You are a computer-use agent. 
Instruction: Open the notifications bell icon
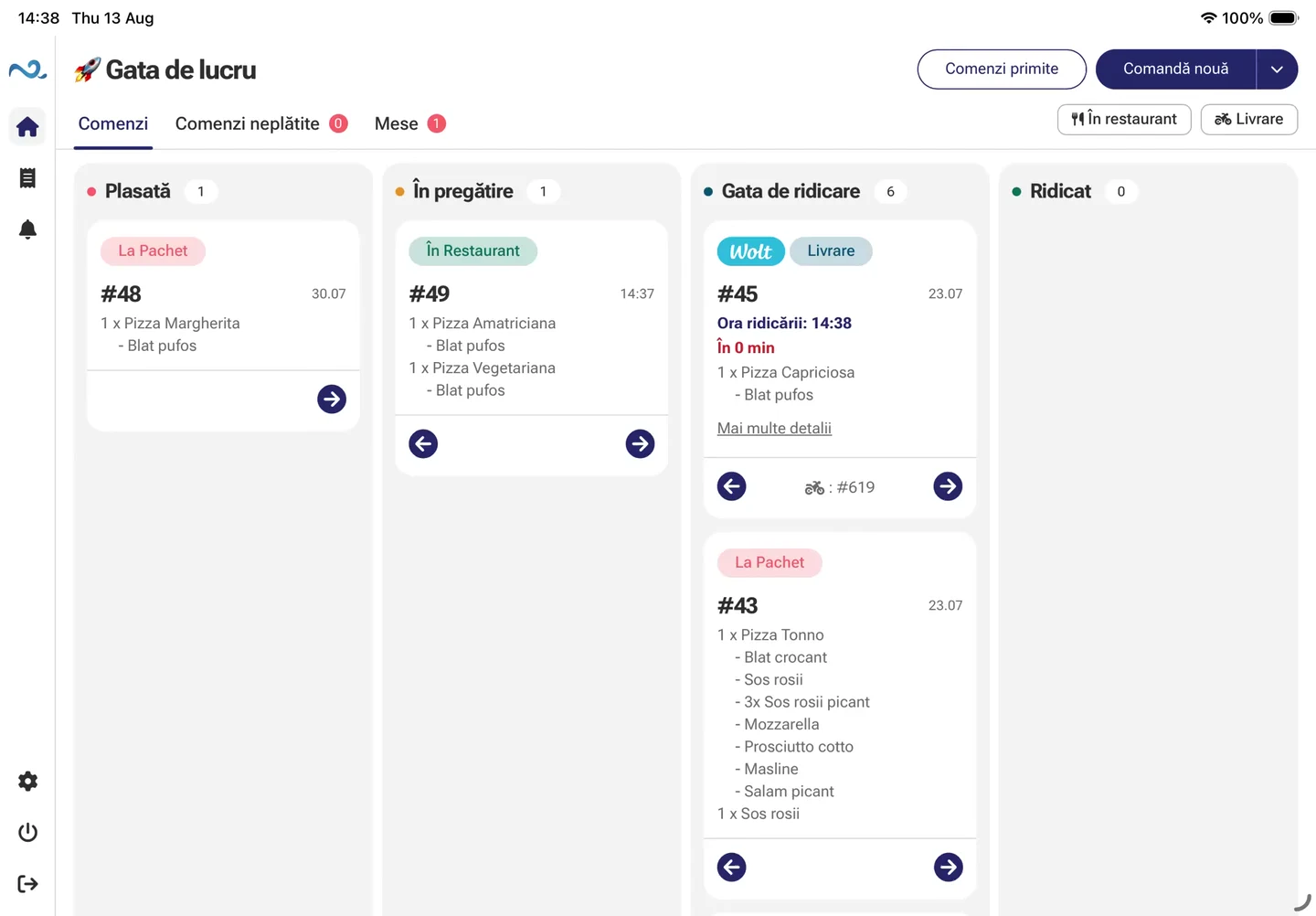point(27,229)
